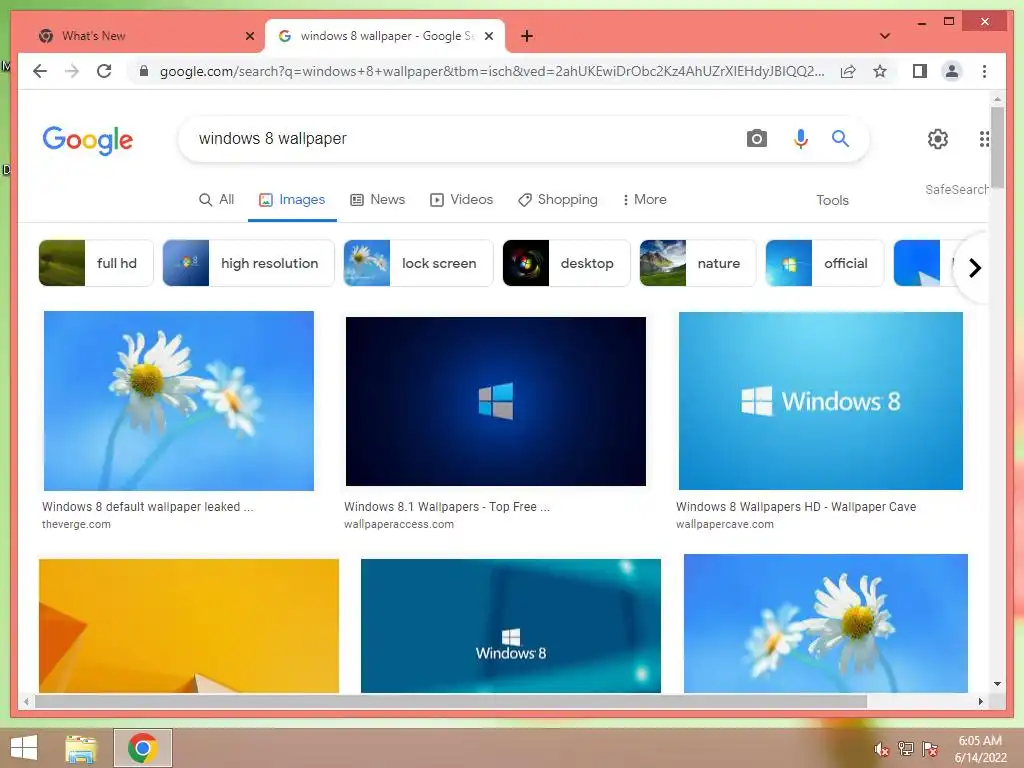Open the Google apps grid

984,138
